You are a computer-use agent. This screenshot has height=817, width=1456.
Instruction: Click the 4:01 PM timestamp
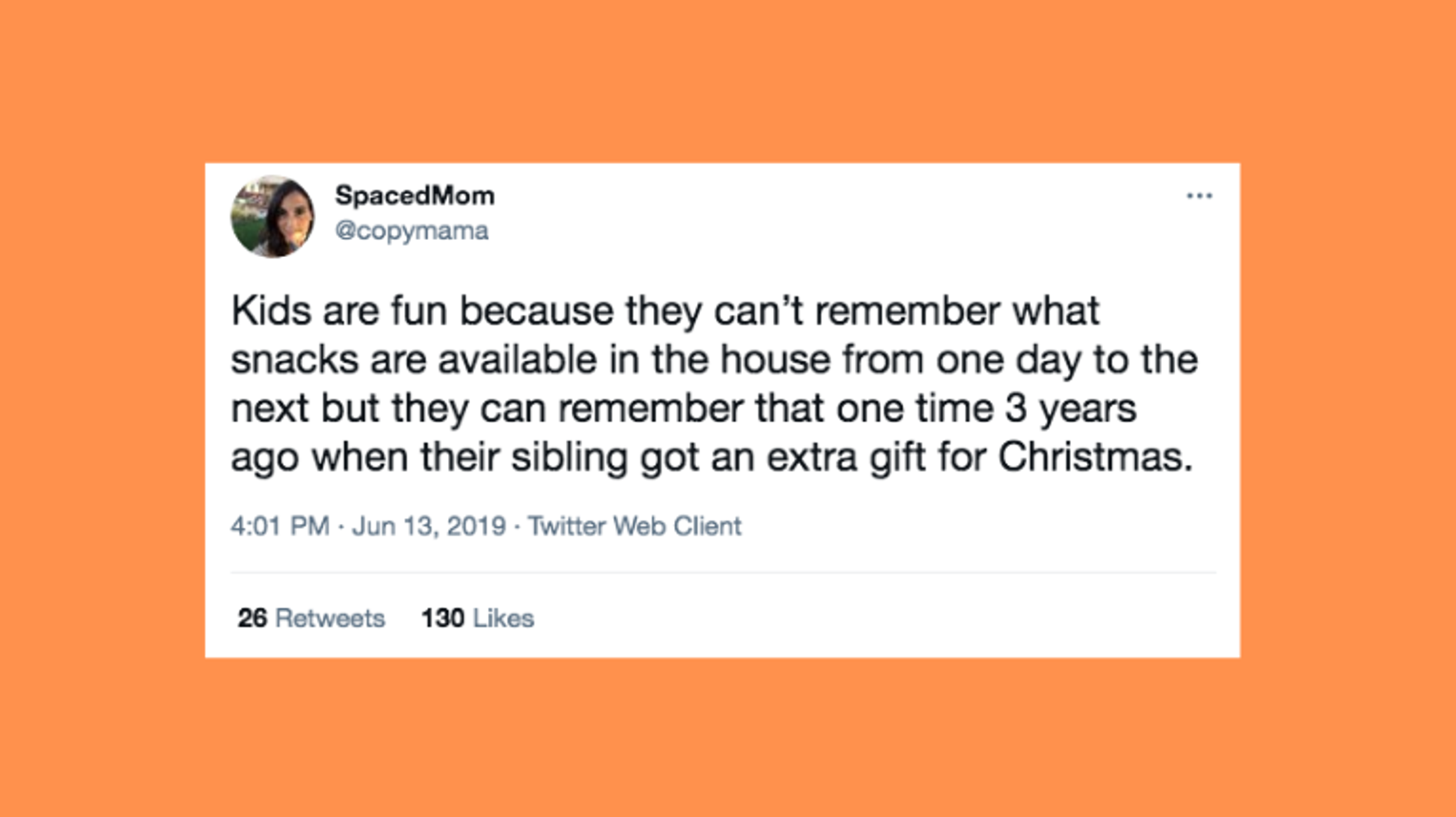[x=279, y=526]
